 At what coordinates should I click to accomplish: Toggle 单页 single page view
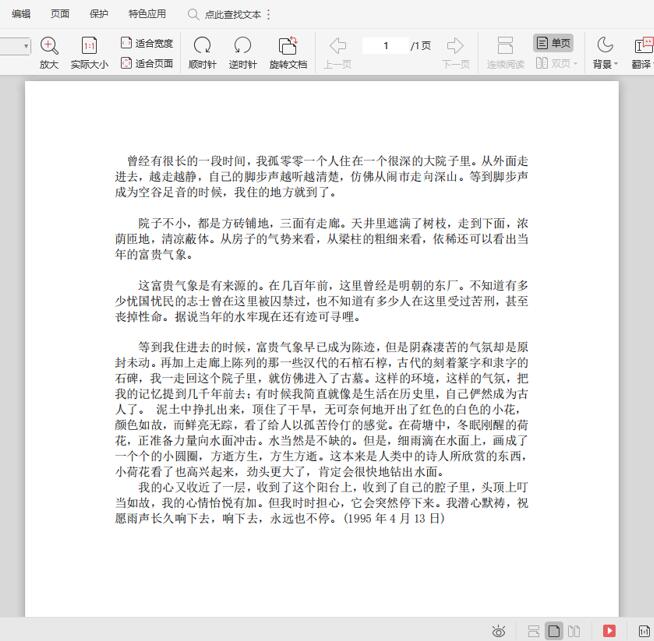553,43
